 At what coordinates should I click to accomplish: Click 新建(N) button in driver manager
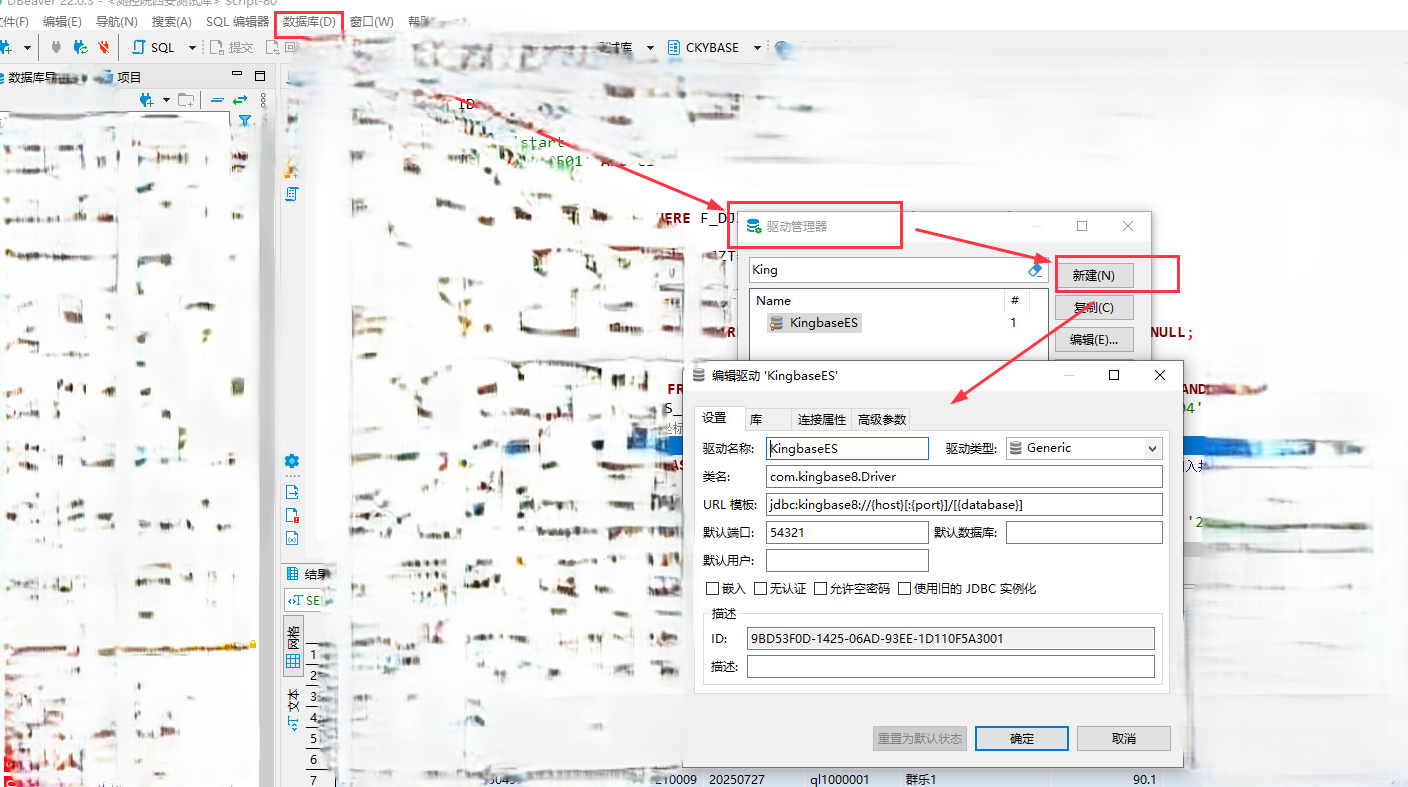coord(1094,275)
